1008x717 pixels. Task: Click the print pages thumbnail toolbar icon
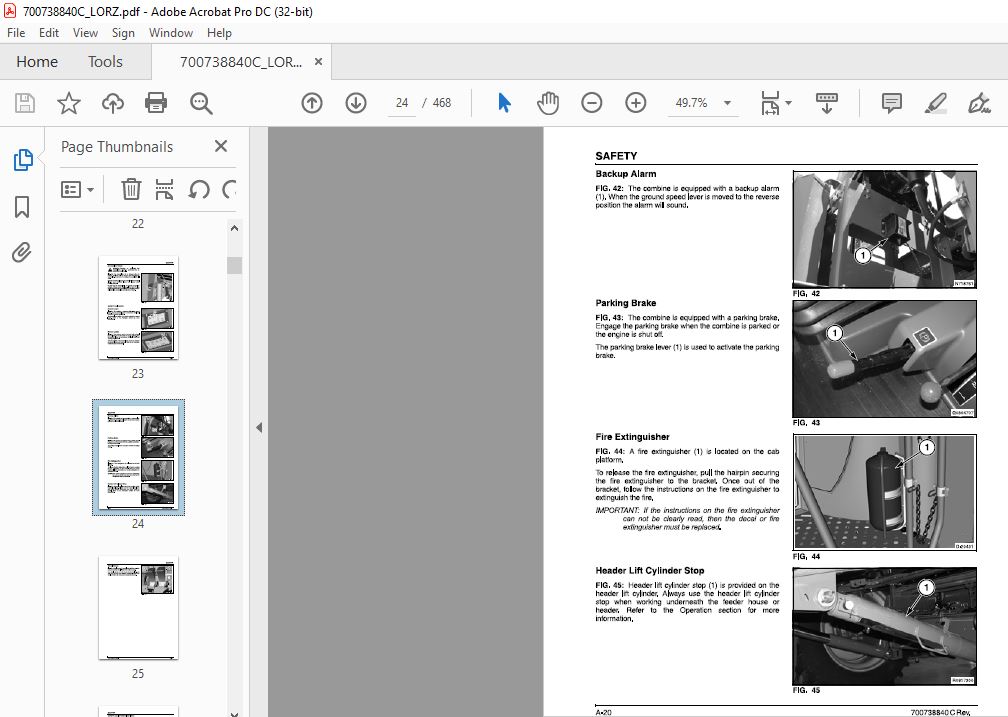[x=165, y=189]
